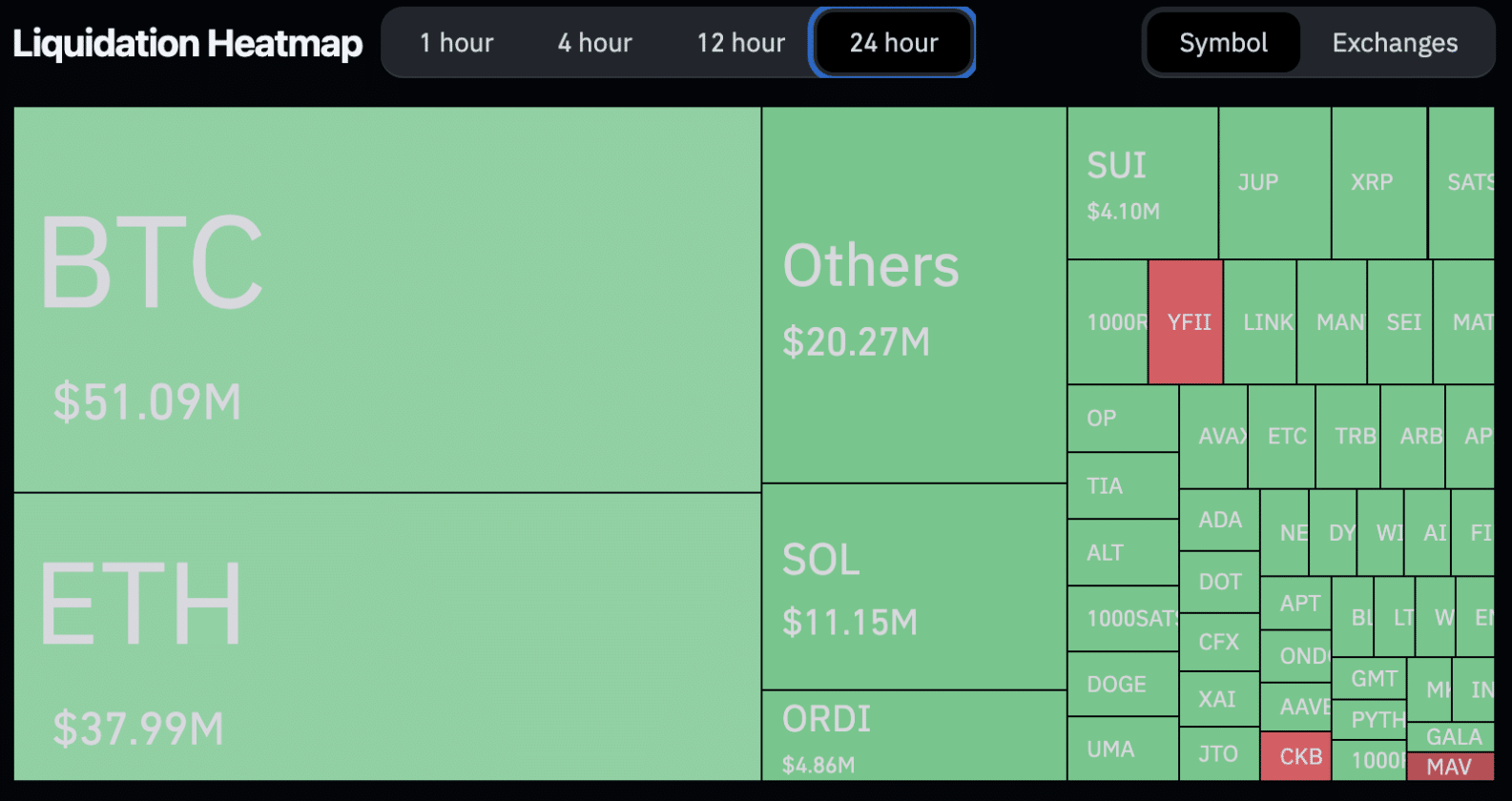Select the LINK heatmap tile
Viewport: 1512px width, 801px height.
click(1260, 322)
